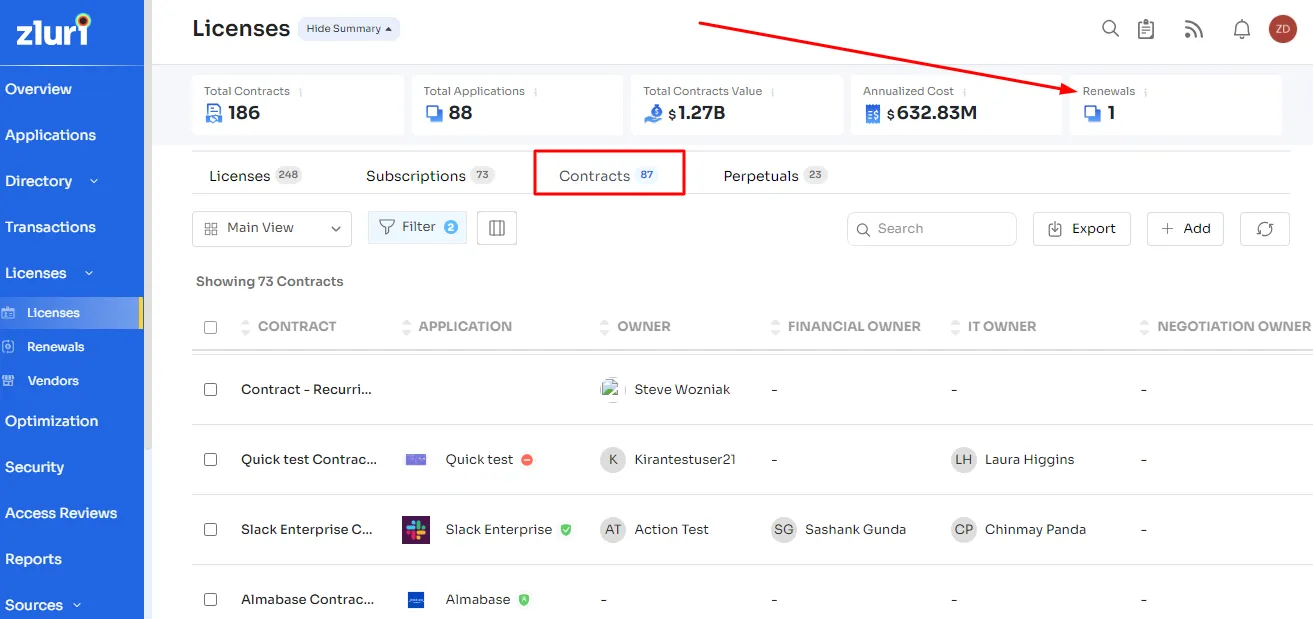Open the Main View dropdown
Image resolution: width=1313 pixels, height=619 pixels.
pos(272,229)
